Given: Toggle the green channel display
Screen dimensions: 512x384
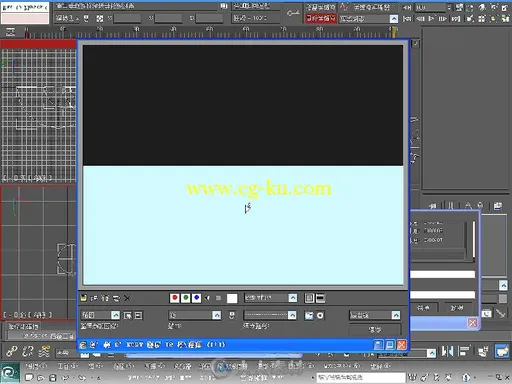Looking at the screenshot, I should tap(185, 298).
